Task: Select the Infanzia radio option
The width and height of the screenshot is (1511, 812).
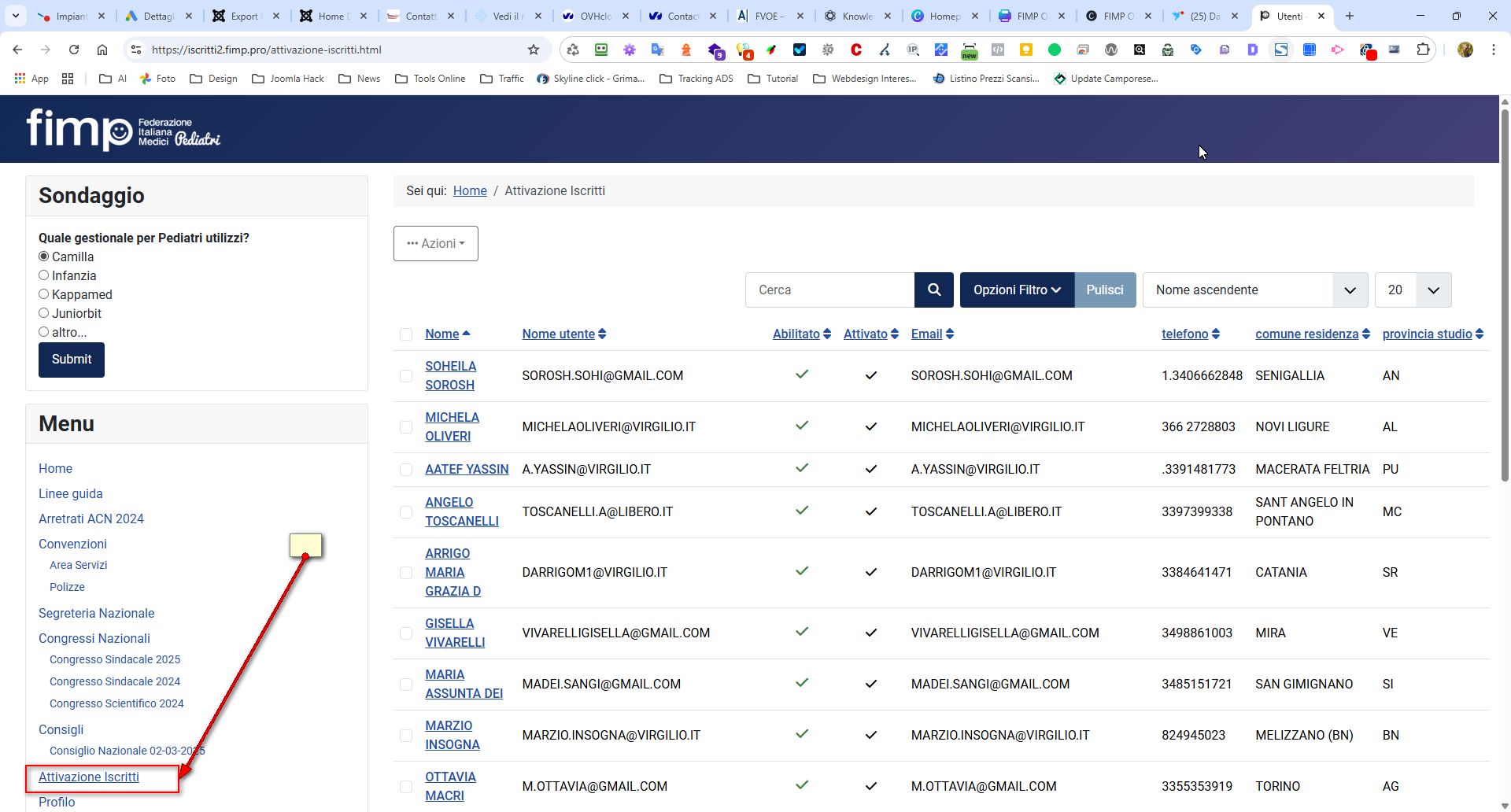Action: click(x=44, y=275)
